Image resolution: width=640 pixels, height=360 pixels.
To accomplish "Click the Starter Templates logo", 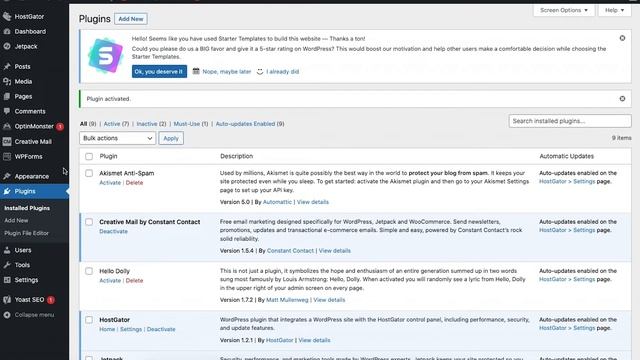I will point(105,56).
